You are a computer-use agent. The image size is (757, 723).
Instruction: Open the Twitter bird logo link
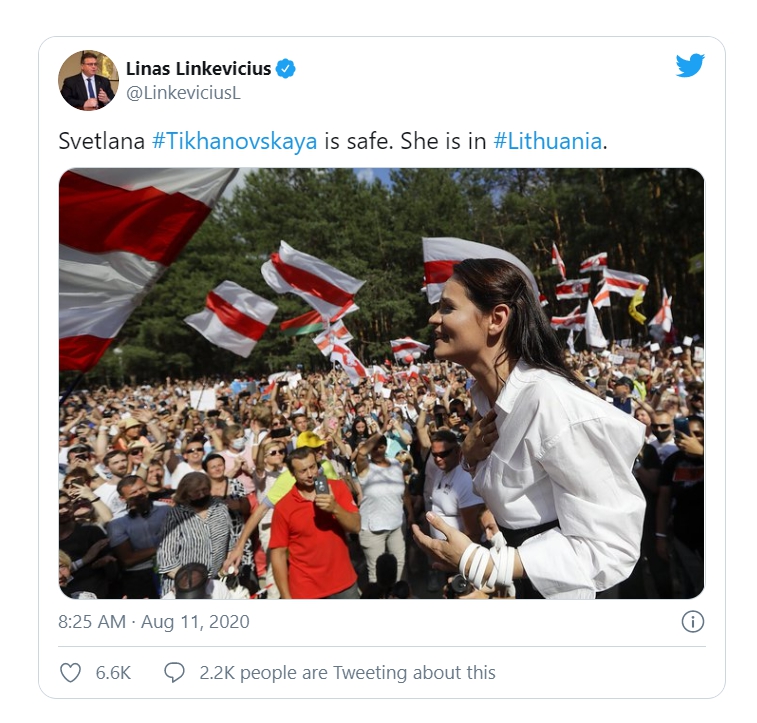tap(690, 65)
